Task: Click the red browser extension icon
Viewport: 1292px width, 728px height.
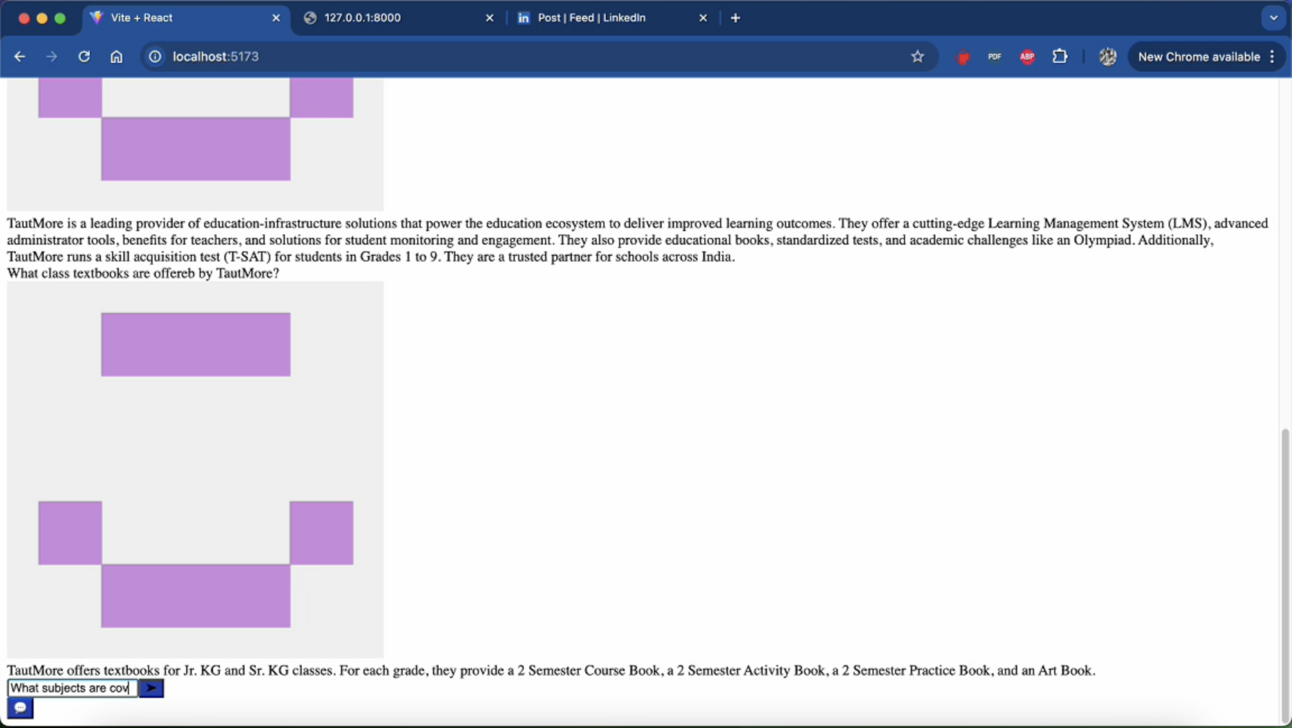Action: pyautogui.click(x=963, y=57)
